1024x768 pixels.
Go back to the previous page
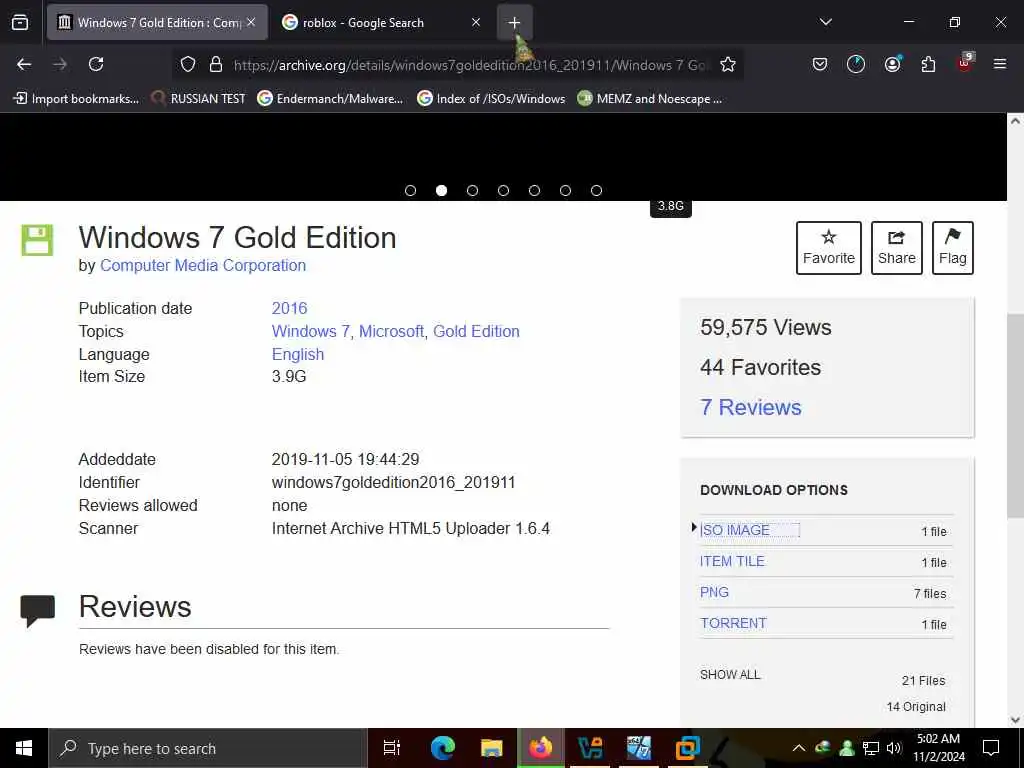[x=24, y=64]
